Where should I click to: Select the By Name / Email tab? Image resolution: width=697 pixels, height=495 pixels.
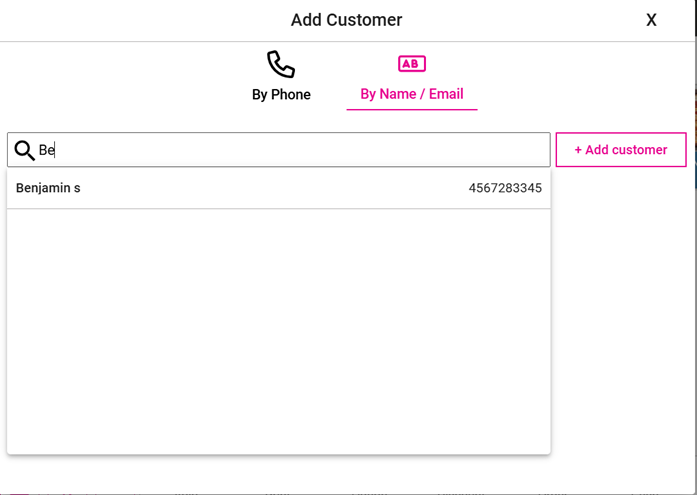(x=411, y=94)
